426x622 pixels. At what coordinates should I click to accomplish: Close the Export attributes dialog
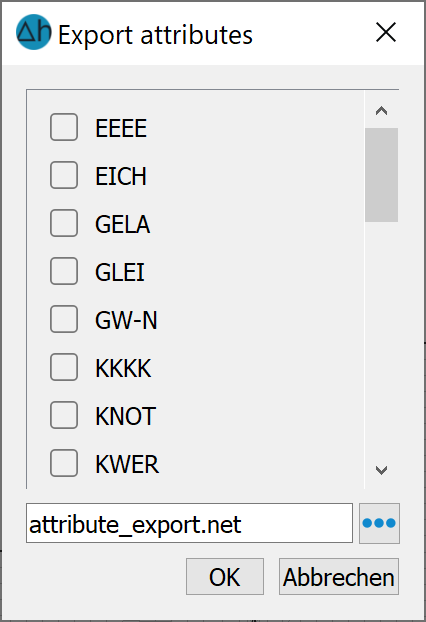(386, 32)
